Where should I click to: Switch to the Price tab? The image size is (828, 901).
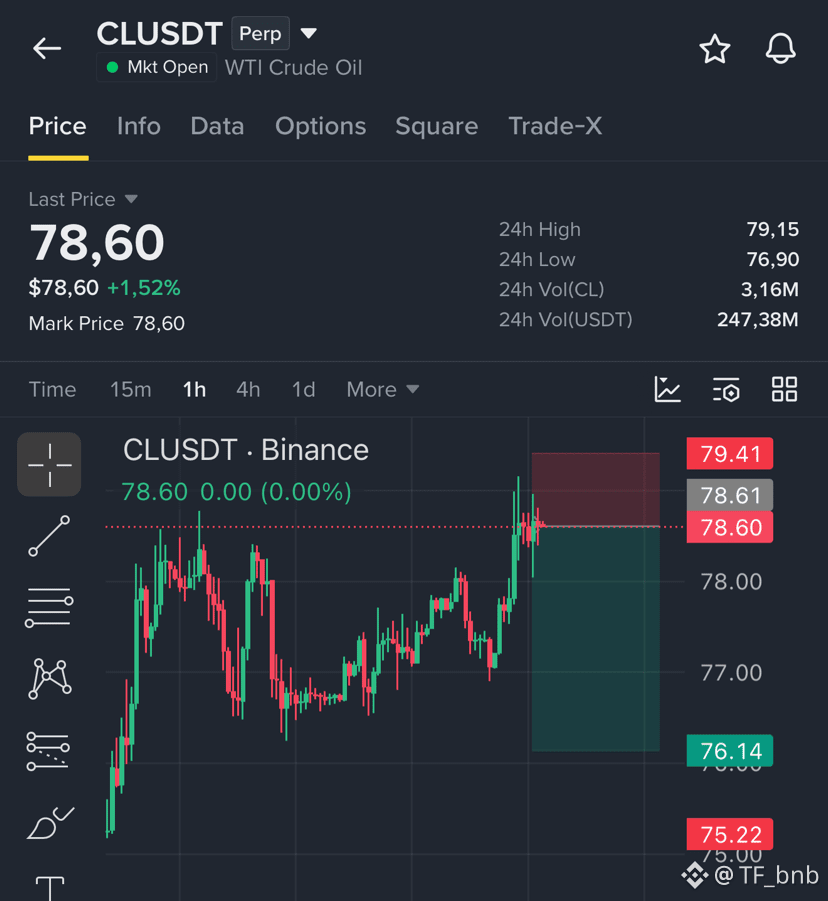[x=57, y=126]
